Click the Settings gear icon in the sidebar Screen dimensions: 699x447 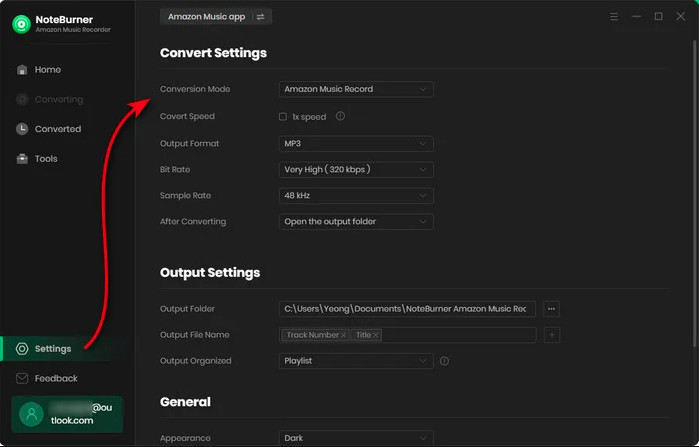point(22,349)
